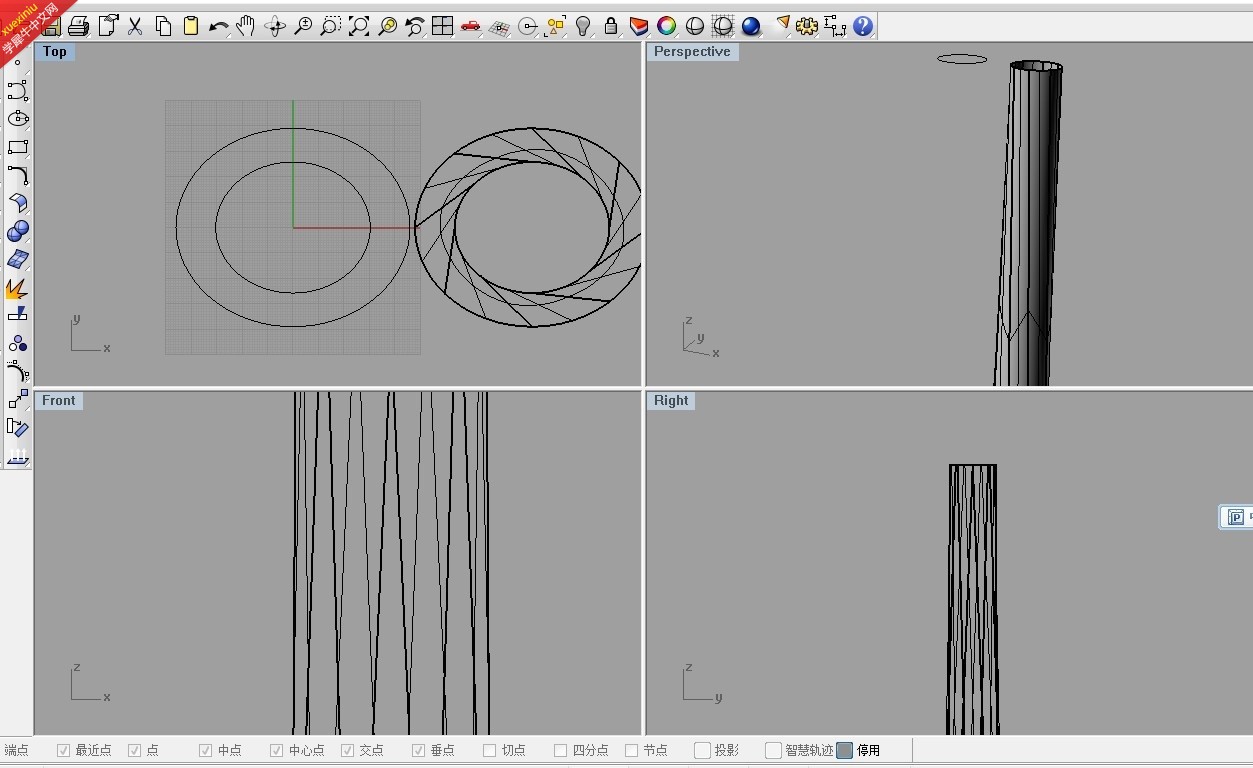1253x768 pixels.
Task: Click the Perspective viewport title label
Action: [x=692, y=52]
